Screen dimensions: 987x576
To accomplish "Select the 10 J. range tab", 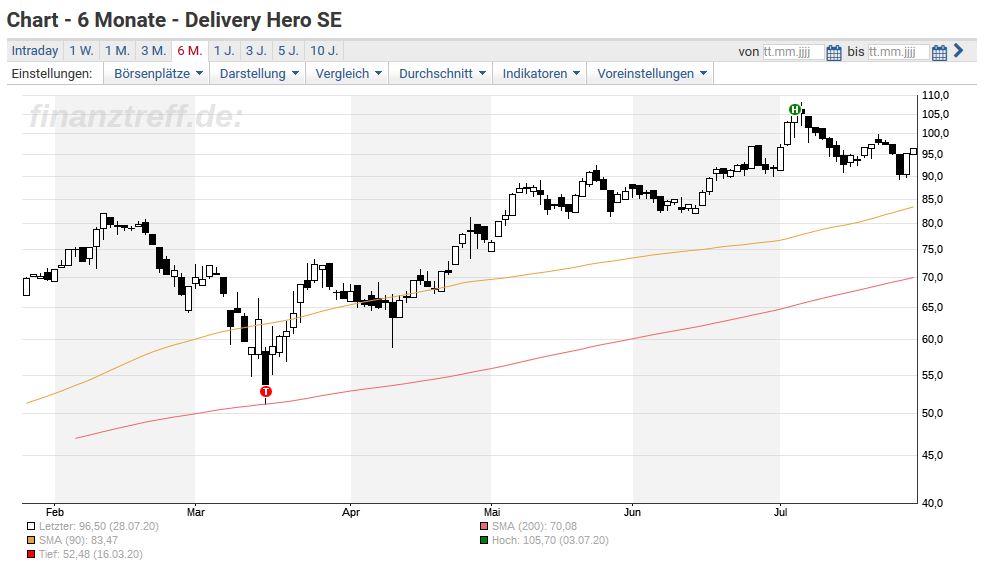I will 324,50.
